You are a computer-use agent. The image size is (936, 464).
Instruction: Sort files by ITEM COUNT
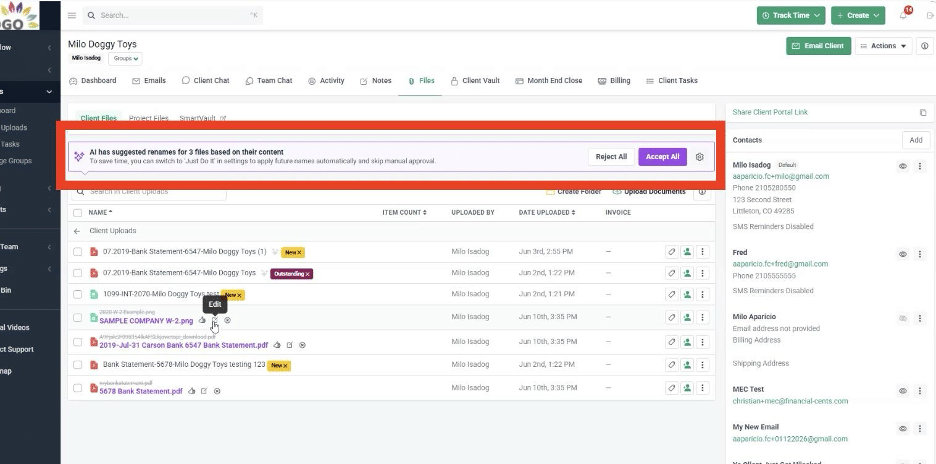point(404,213)
